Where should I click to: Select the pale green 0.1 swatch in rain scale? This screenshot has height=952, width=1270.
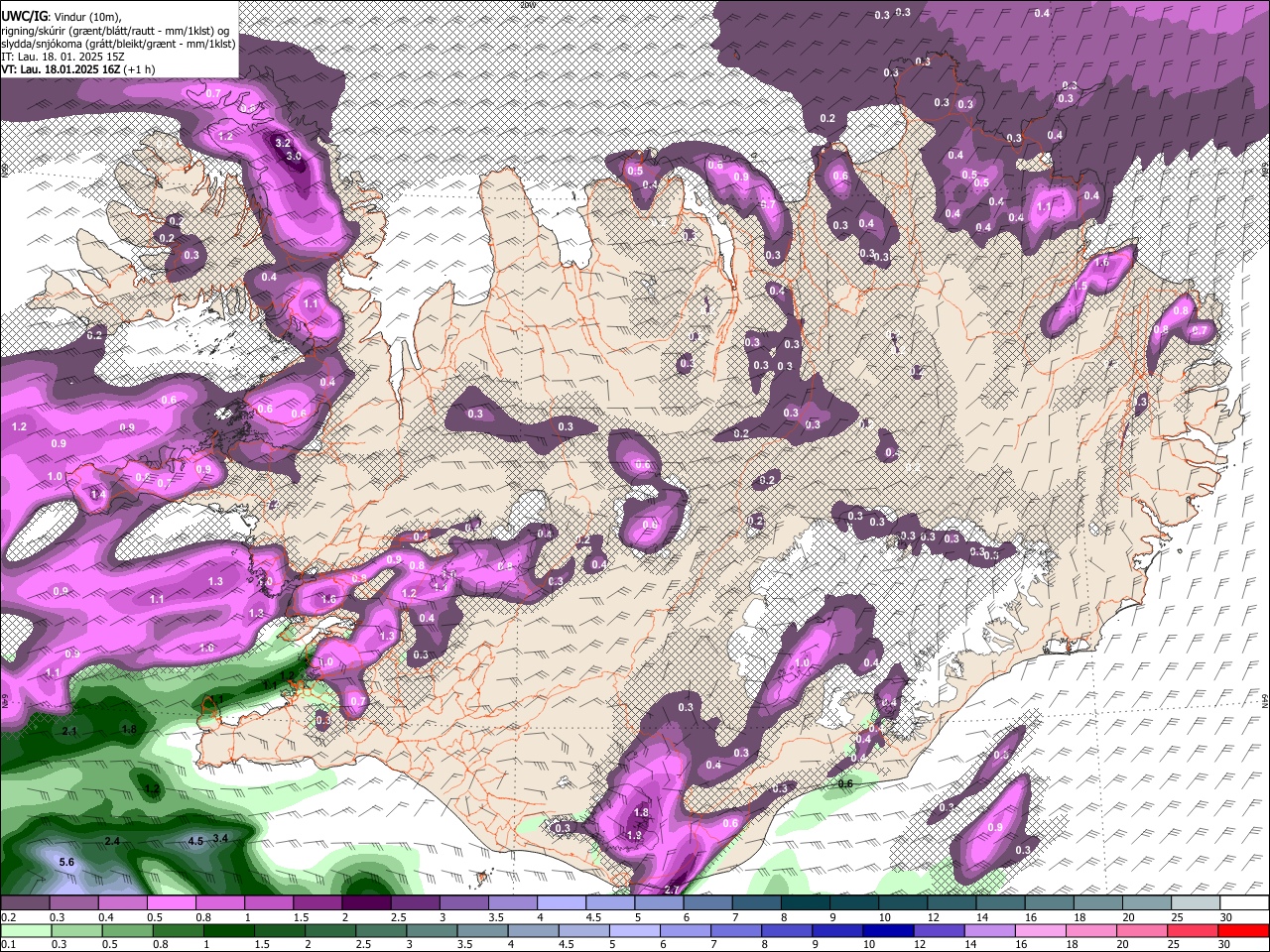pos(26,931)
